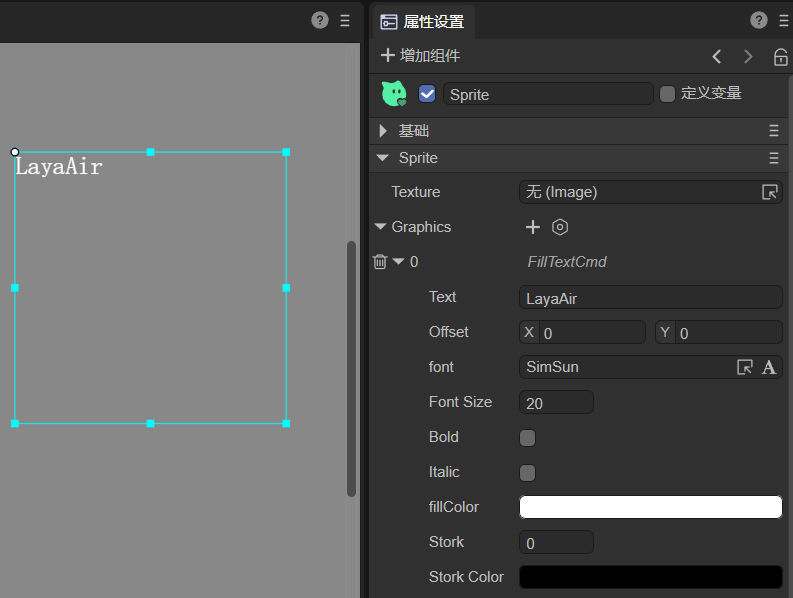Expand the 基础 section
The height and width of the screenshot is (598, 793).
[x=383, y=131]
